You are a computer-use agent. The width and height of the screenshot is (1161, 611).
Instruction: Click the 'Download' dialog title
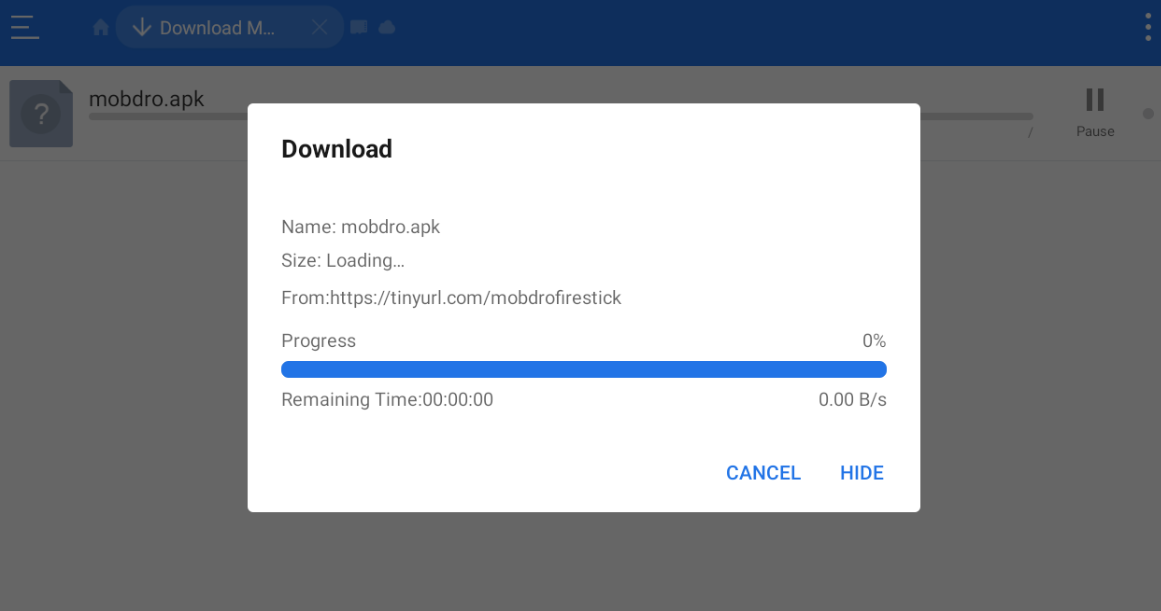point(337,149)
